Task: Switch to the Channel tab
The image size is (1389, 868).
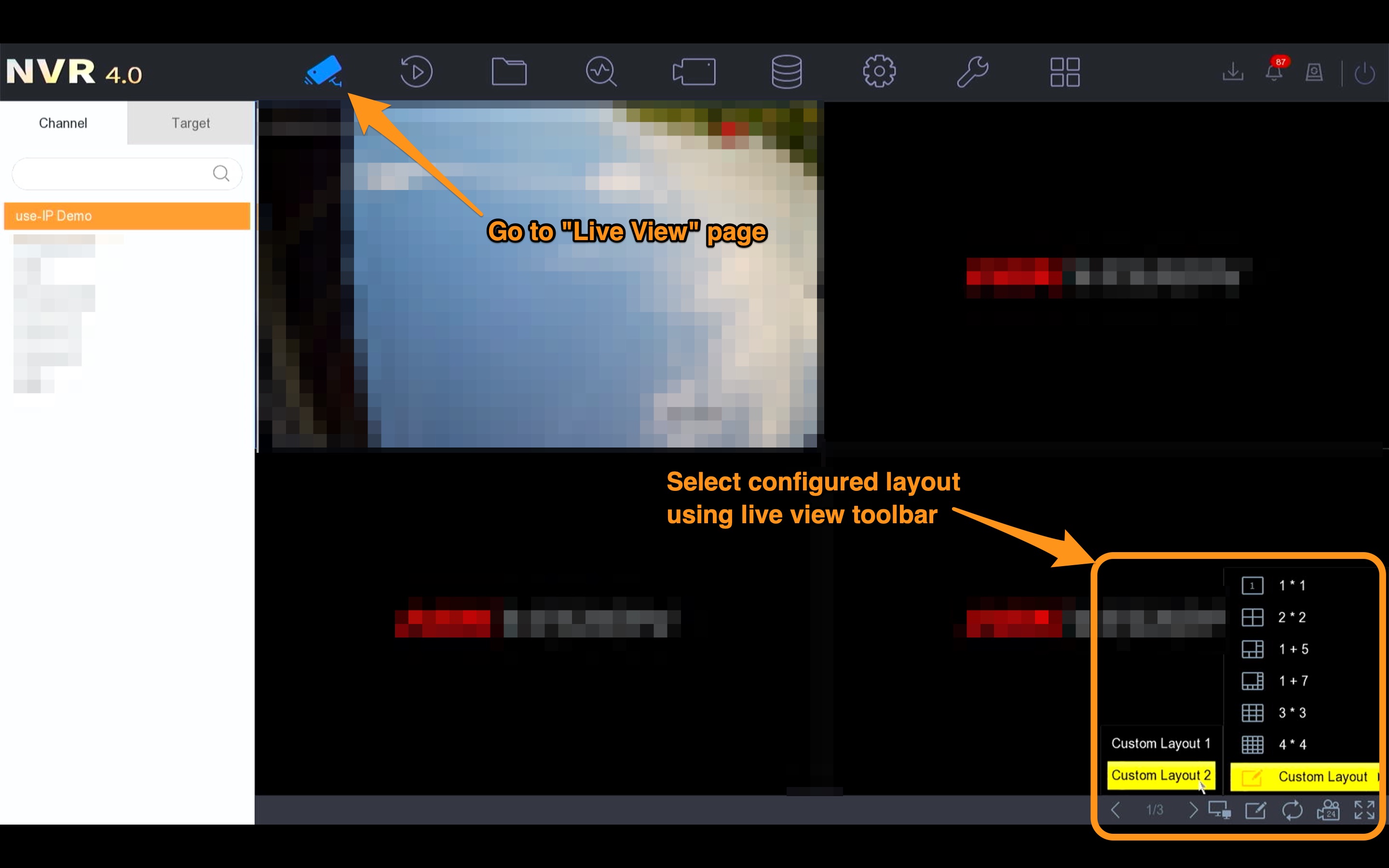Action: click(62, 122)
